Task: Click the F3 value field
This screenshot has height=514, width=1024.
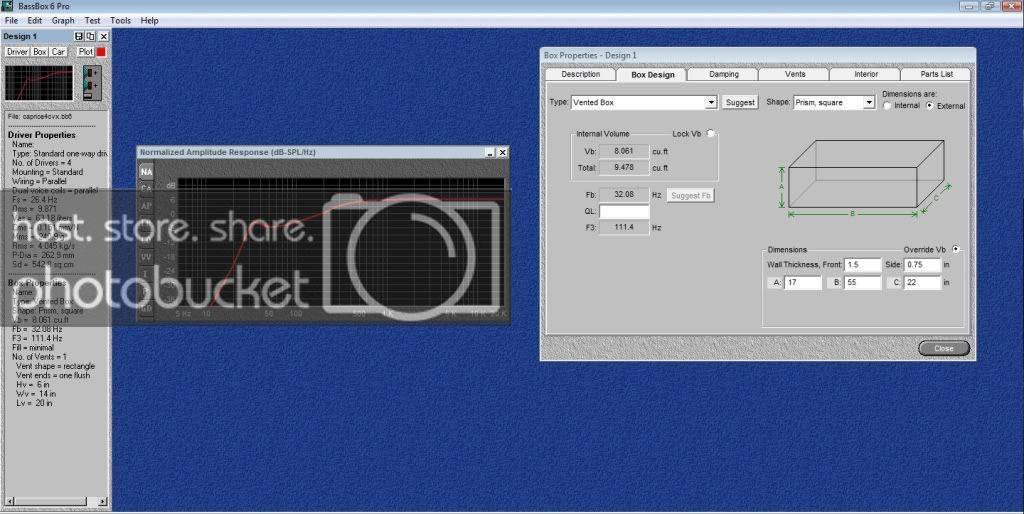Action: pos(624,227)
